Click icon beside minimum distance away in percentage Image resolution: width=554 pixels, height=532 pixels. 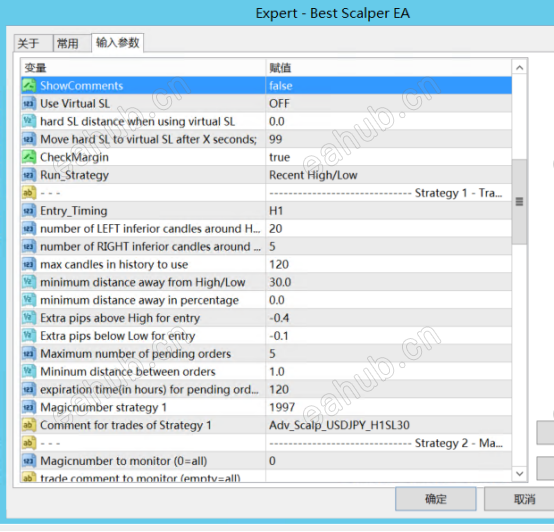(29, 300)
